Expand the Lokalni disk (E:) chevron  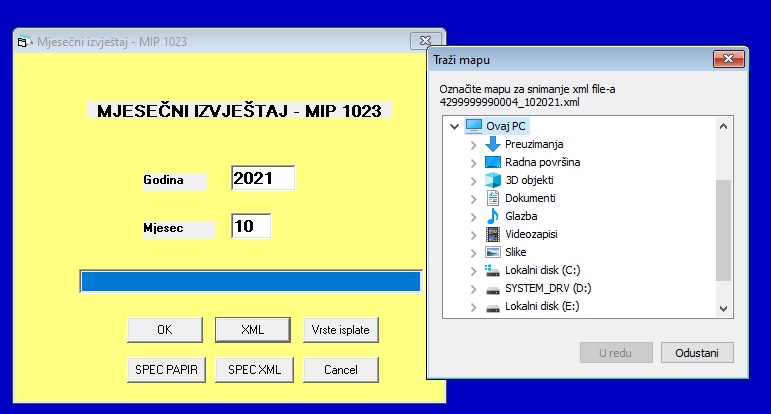tap(473, 307)
